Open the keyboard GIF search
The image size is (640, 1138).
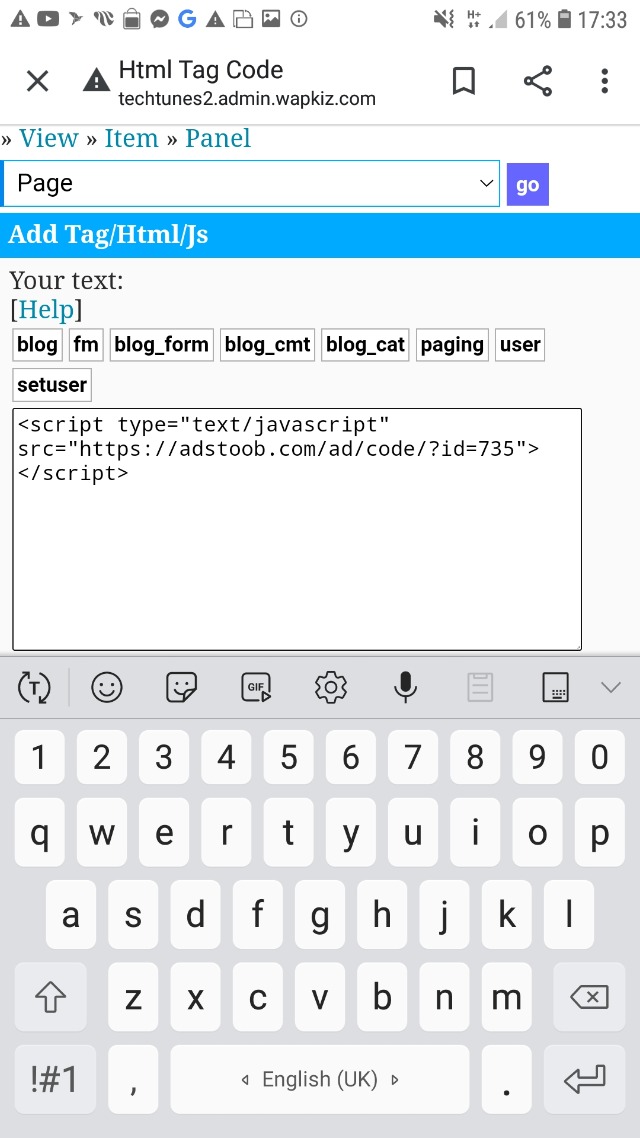point(256,687)
